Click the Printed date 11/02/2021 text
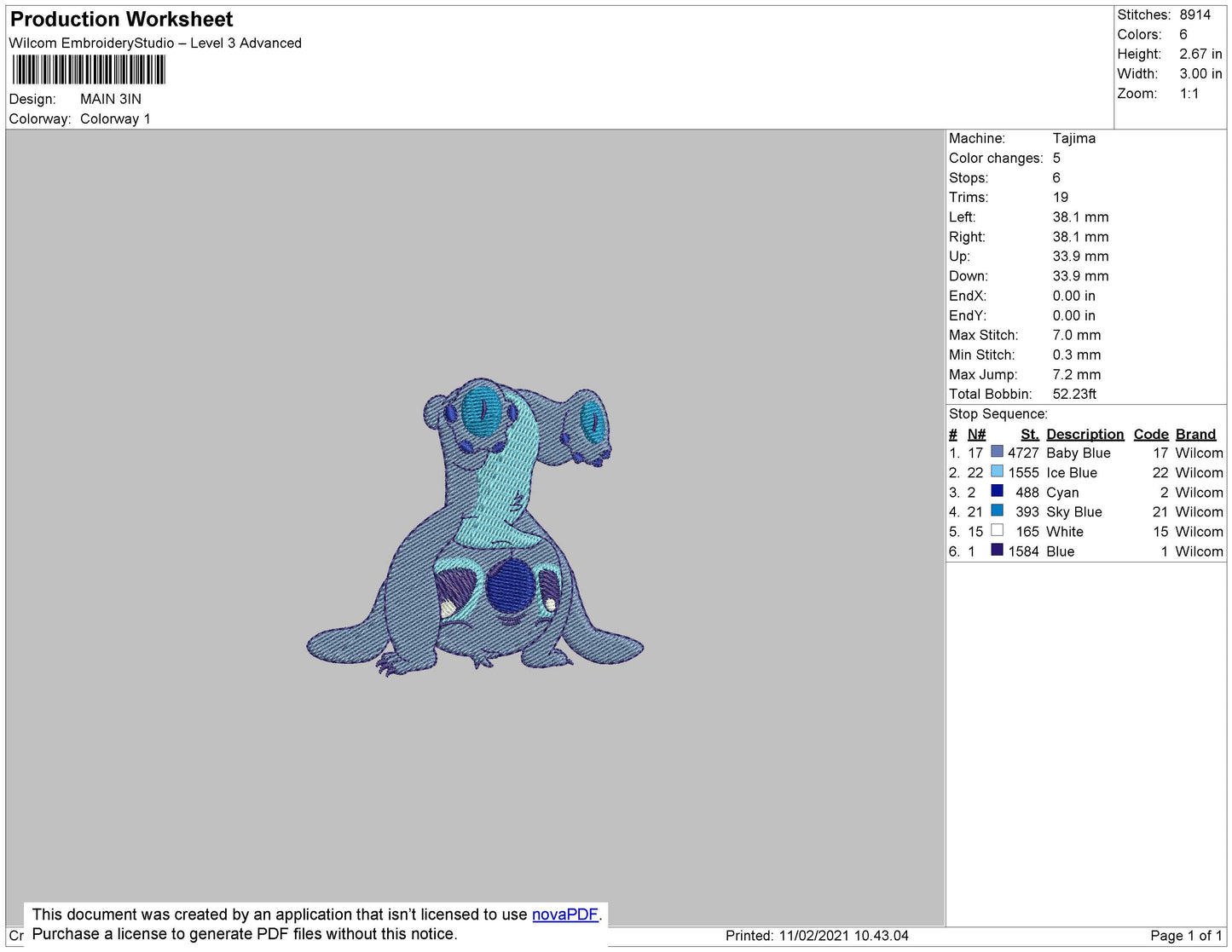The height and width of the screenshot is (952, 1232). click(817, 935)
